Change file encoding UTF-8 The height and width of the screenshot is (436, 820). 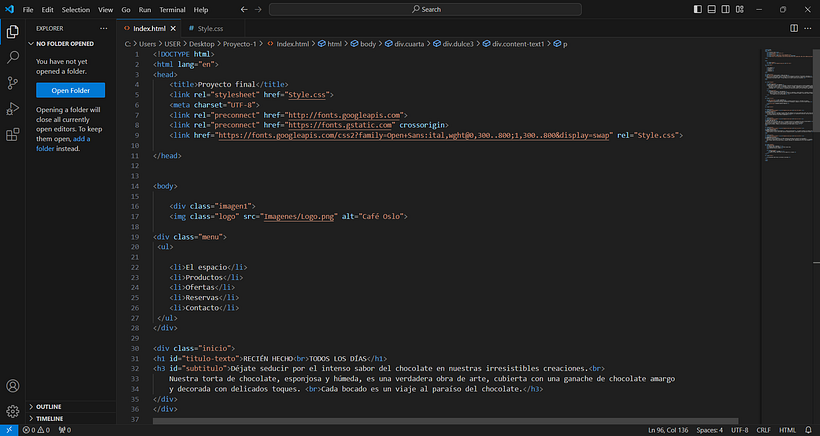[x=739, y=430]
